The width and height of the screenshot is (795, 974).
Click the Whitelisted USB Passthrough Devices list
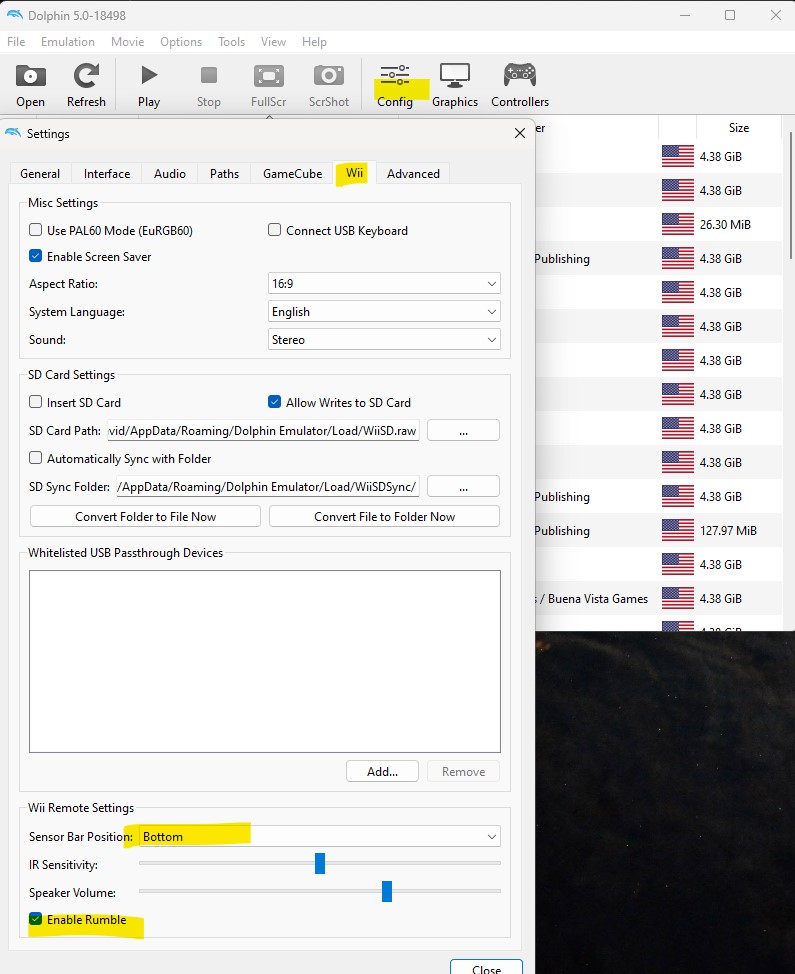(x=265, y=662)
